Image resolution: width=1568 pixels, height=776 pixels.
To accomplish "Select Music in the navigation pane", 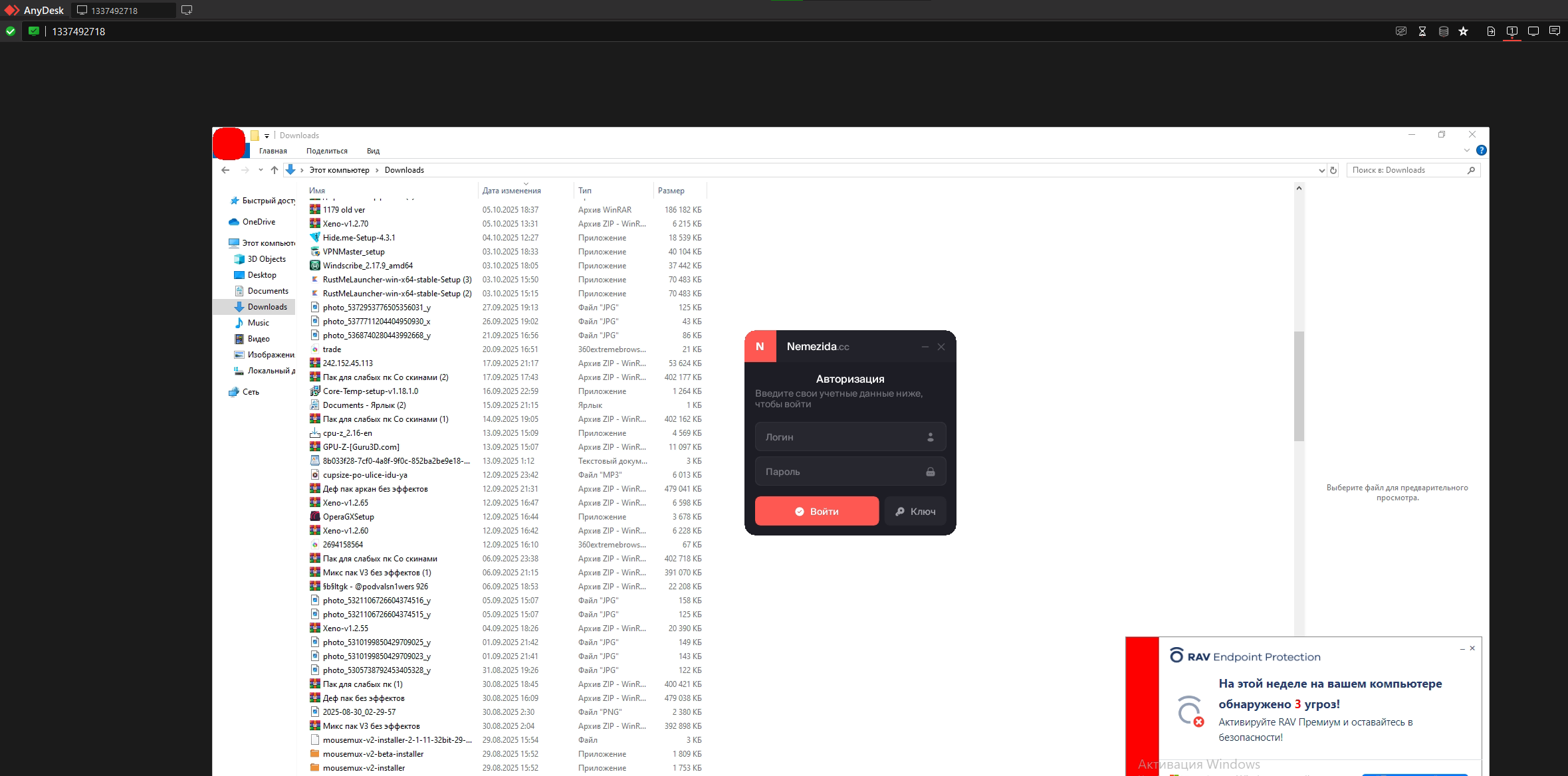I will [x=258, y=323].
